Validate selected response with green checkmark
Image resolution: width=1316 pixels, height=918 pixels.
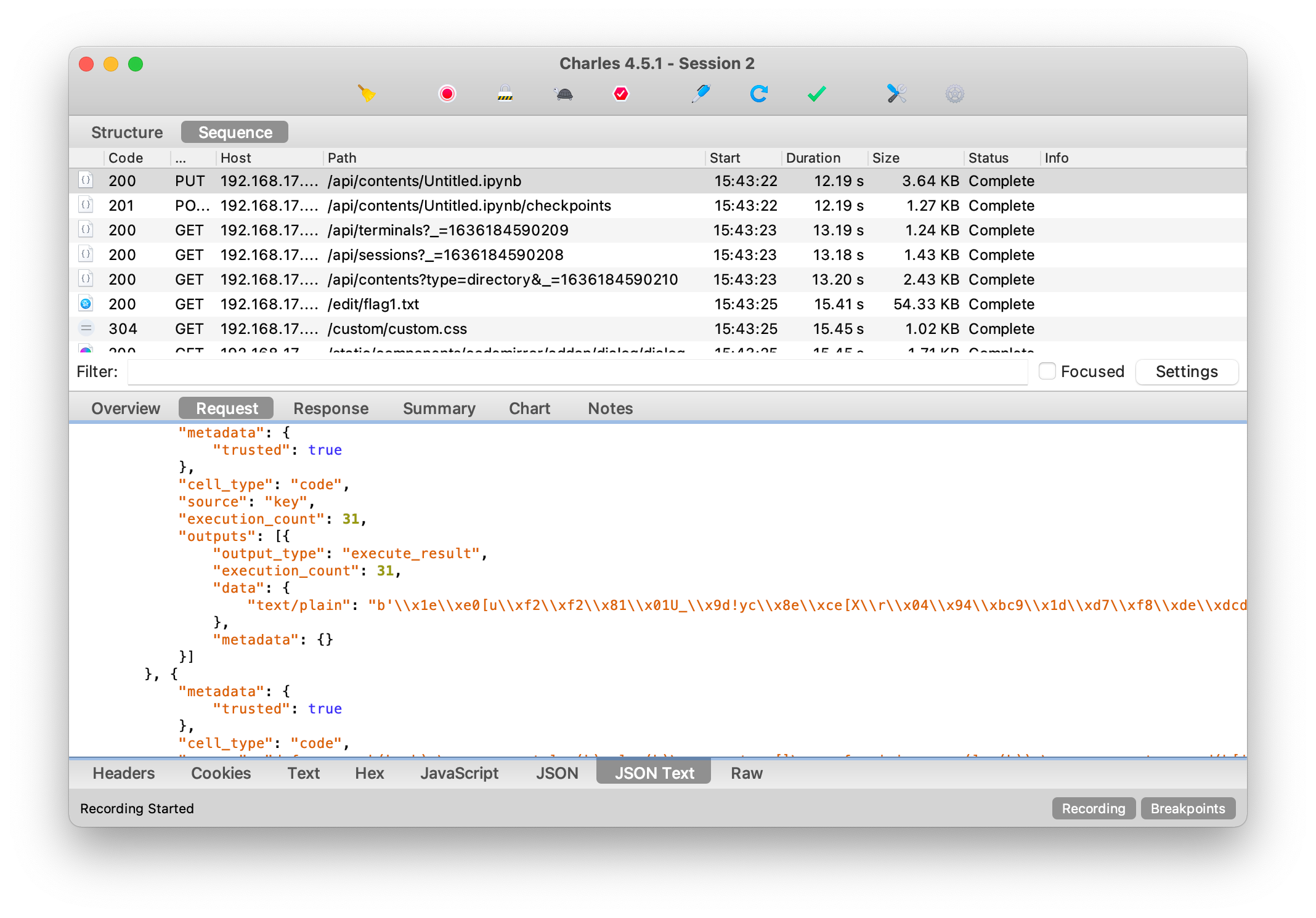pyautogui.click(x=817, y=94)
